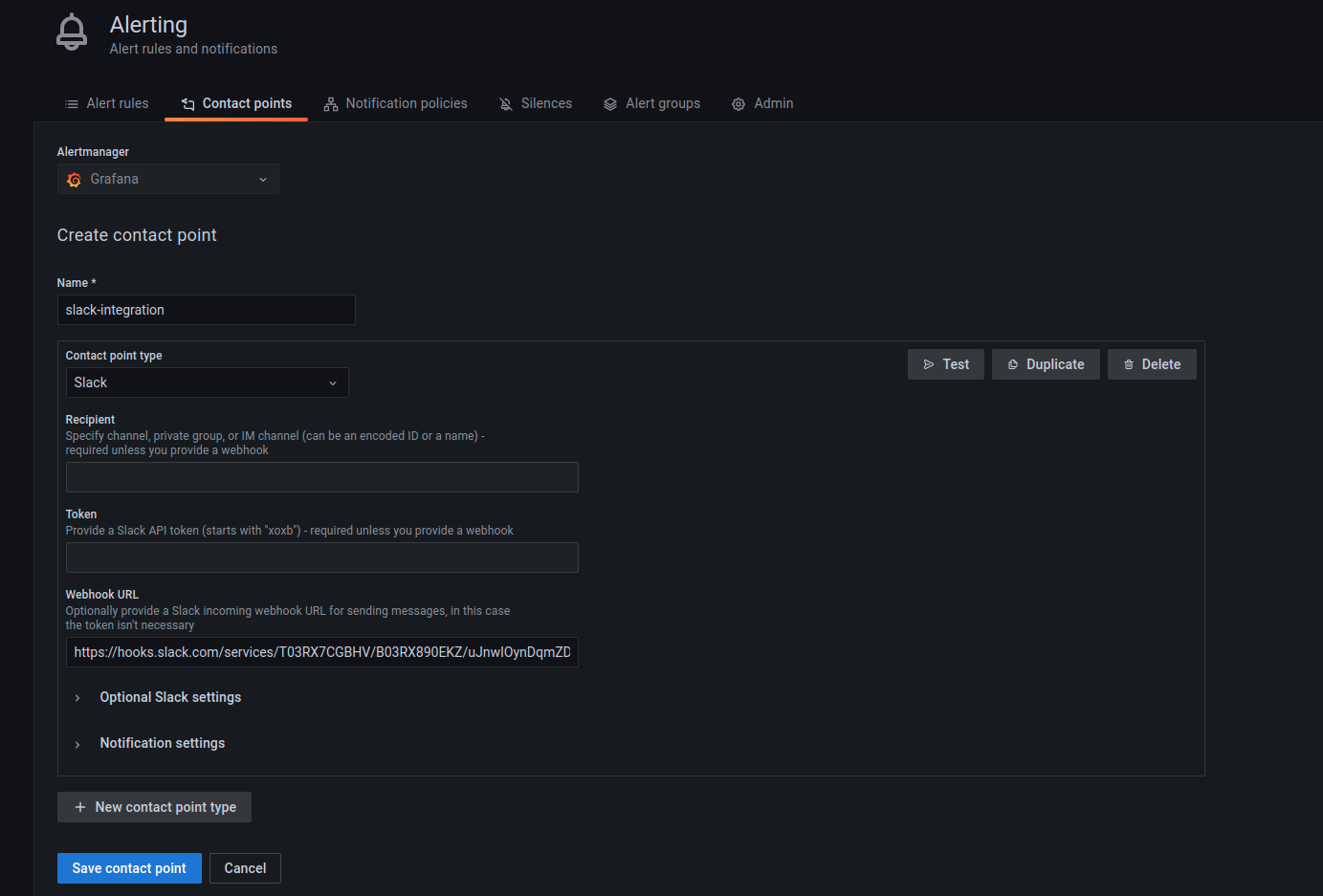Click the Admin gear icon

coord(739,104)
